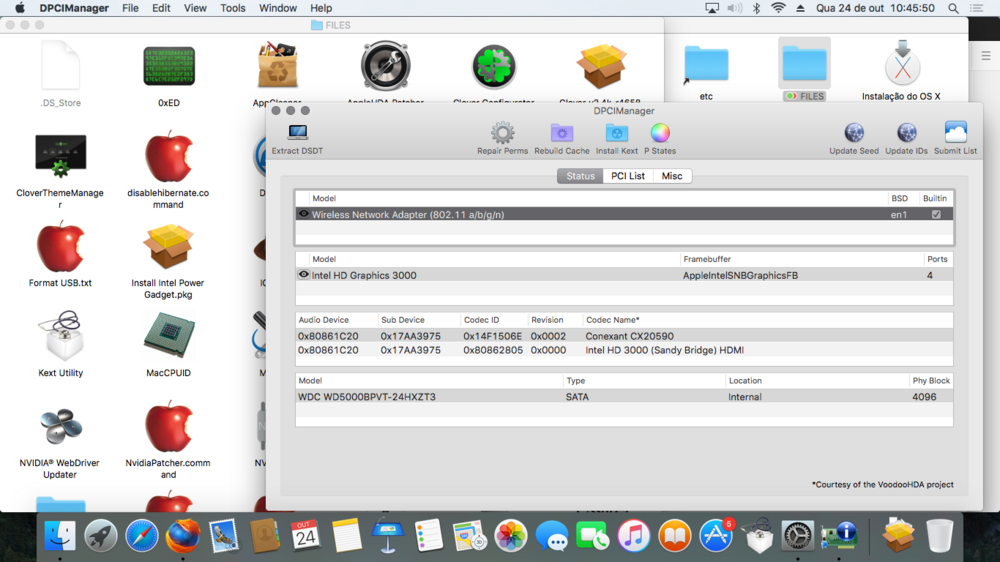
Task: Click the Codec ID column header
Action: (x=482, y=320)
